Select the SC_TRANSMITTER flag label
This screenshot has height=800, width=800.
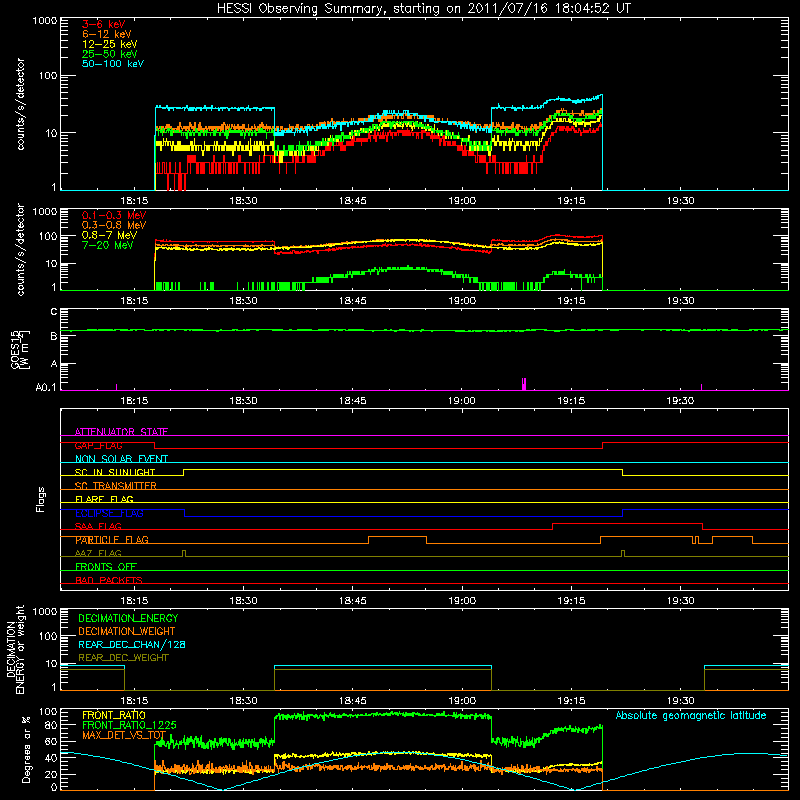click(x=115, y=486)
